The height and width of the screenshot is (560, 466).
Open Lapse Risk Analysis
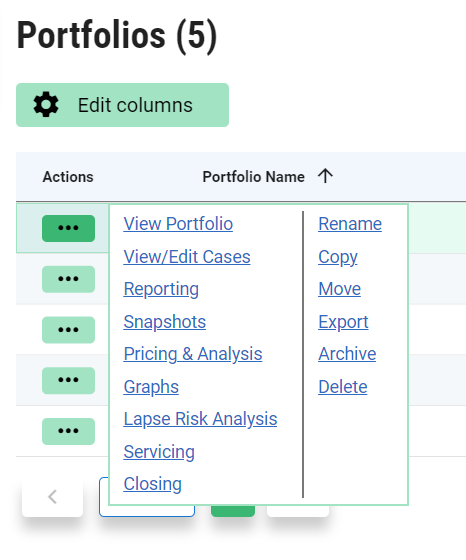tap(200, 419)
